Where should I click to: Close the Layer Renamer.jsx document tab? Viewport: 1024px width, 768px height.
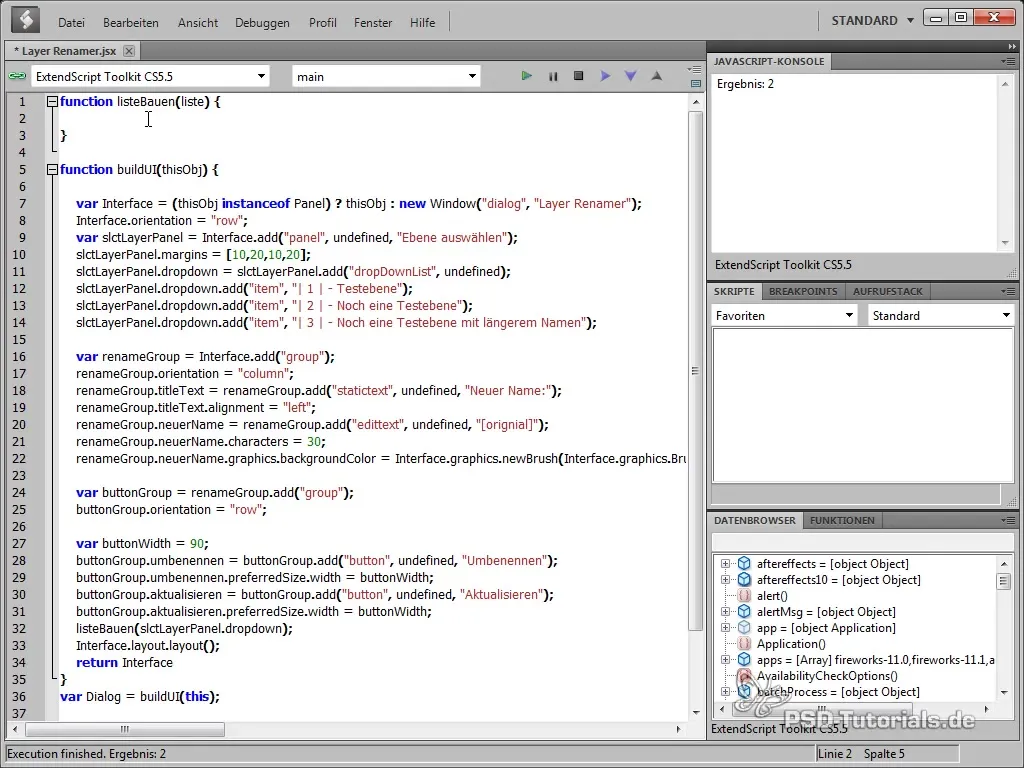tap(129, 51)
